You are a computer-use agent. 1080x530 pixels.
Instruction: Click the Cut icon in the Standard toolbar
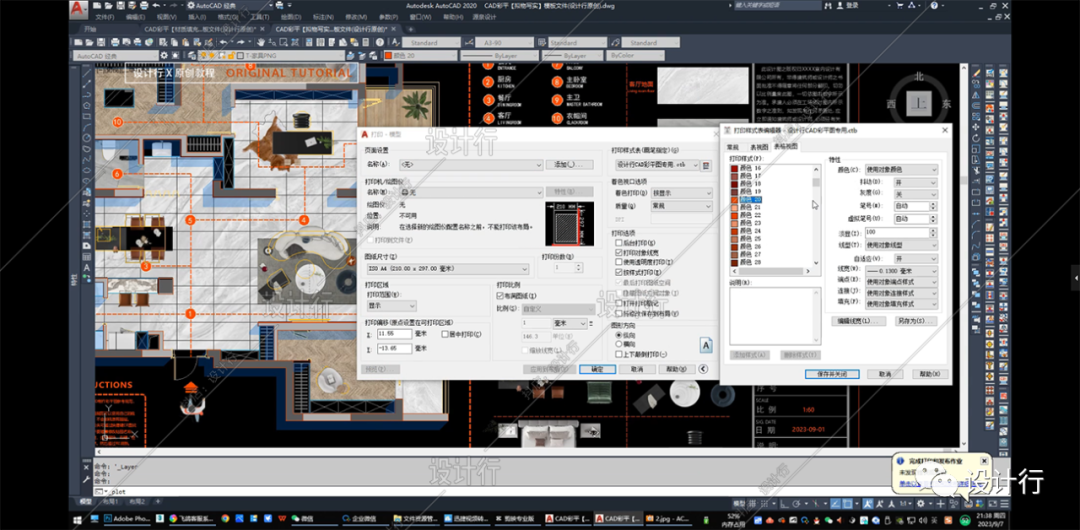[x=163, y=42]
